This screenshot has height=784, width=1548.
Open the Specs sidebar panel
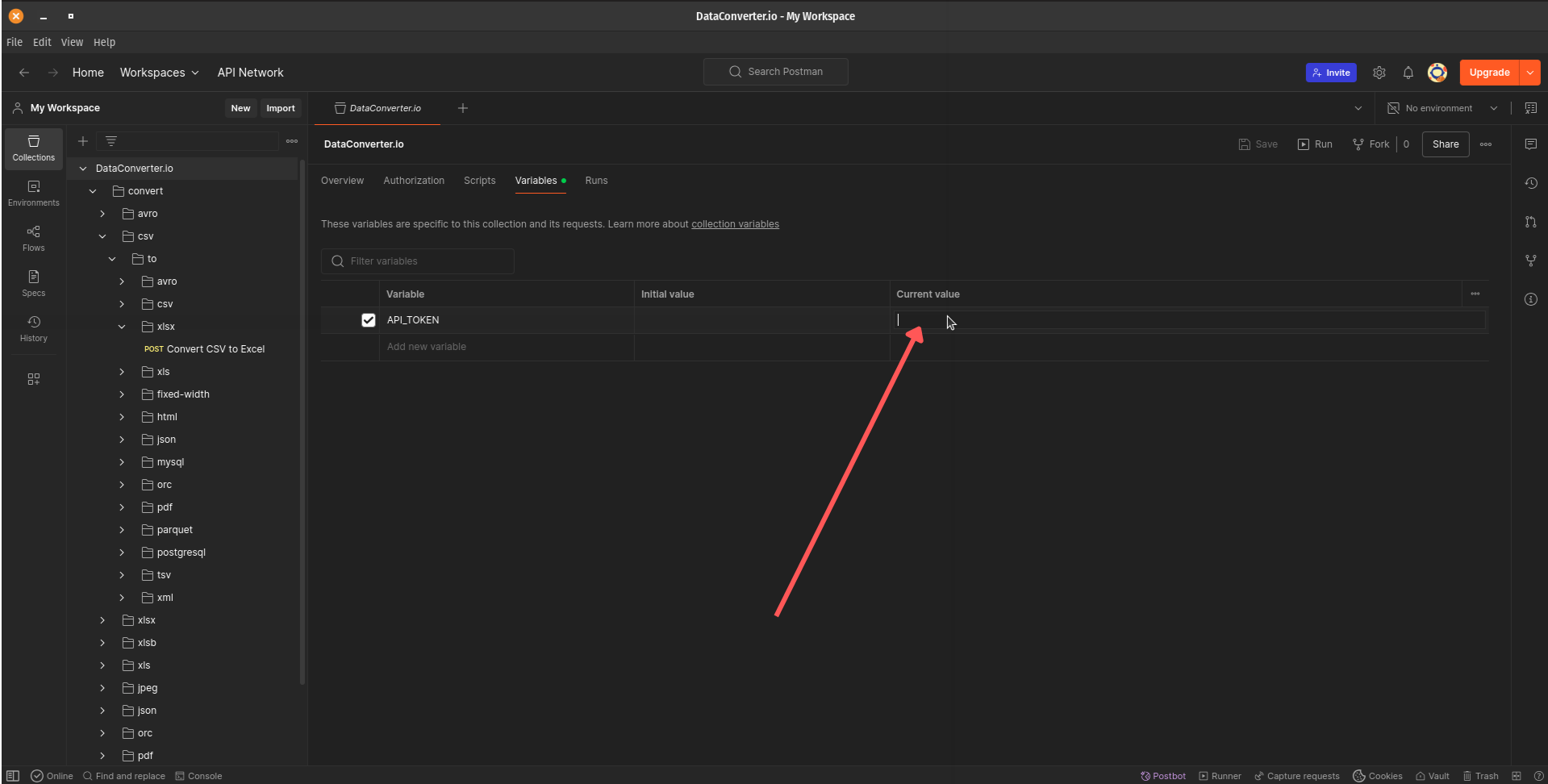tap(33, 284)
